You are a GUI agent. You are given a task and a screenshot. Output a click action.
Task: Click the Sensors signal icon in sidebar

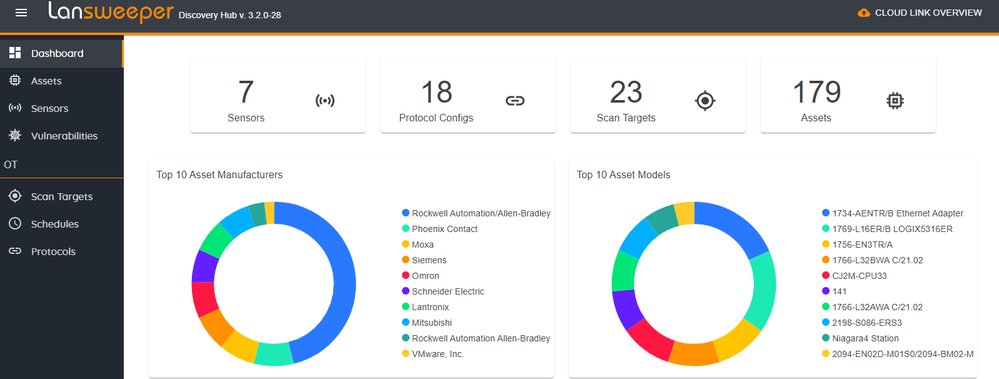15,108
